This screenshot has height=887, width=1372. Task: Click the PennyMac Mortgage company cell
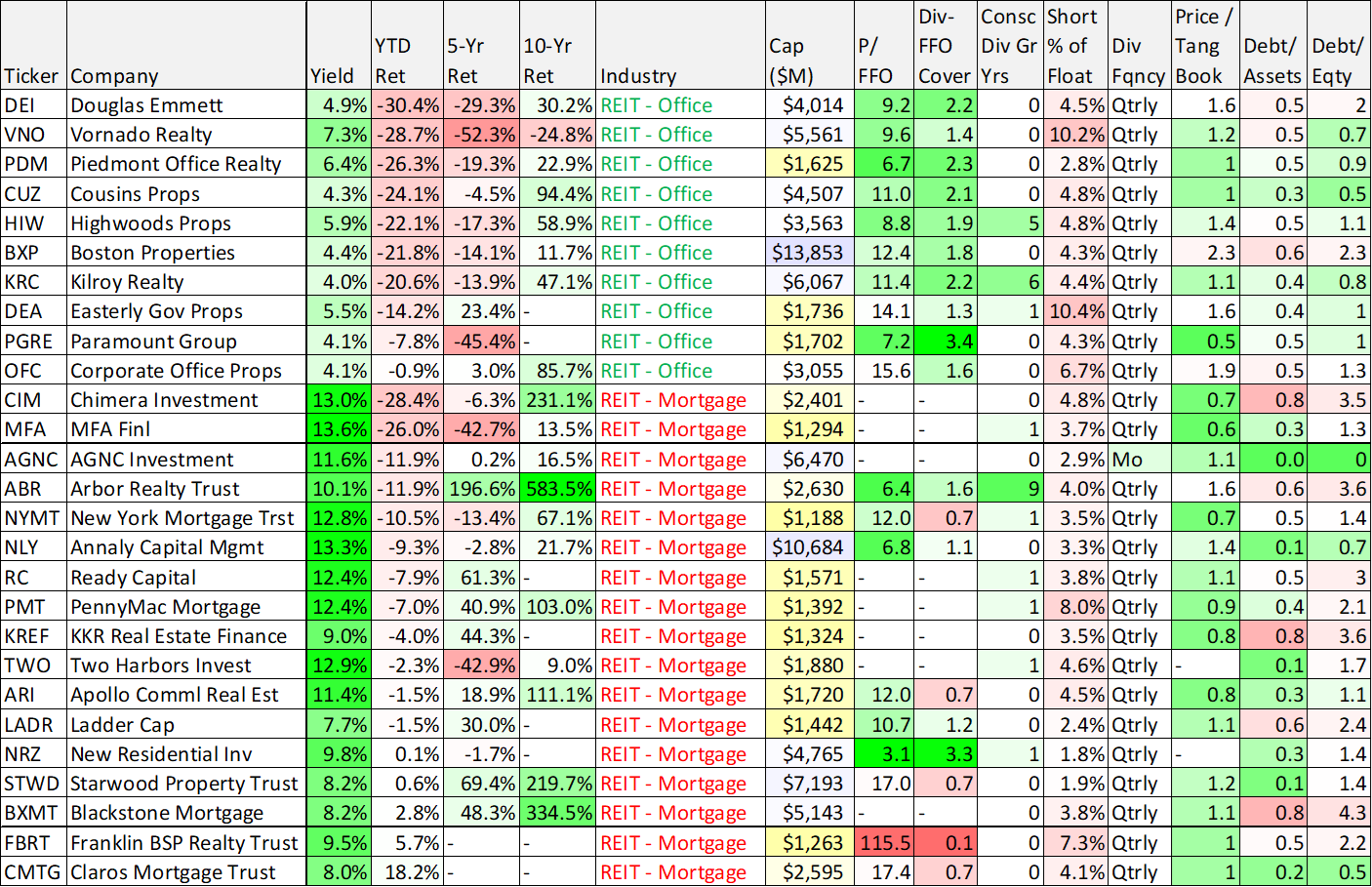(x=186, y=607)
